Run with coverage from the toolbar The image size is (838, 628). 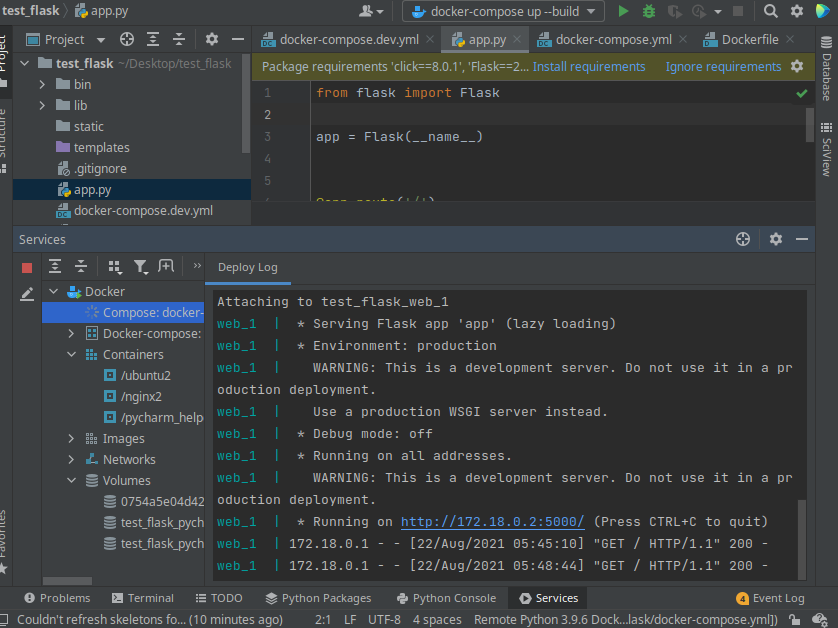click(674, 11)
